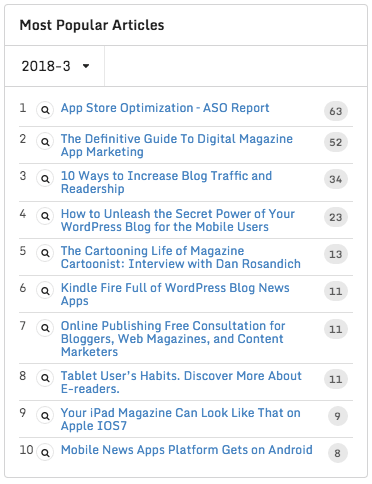Click the 11 badge on Online Publishing row
The height and width of the screenshot is (484, 372).
(x=336, y=329)
